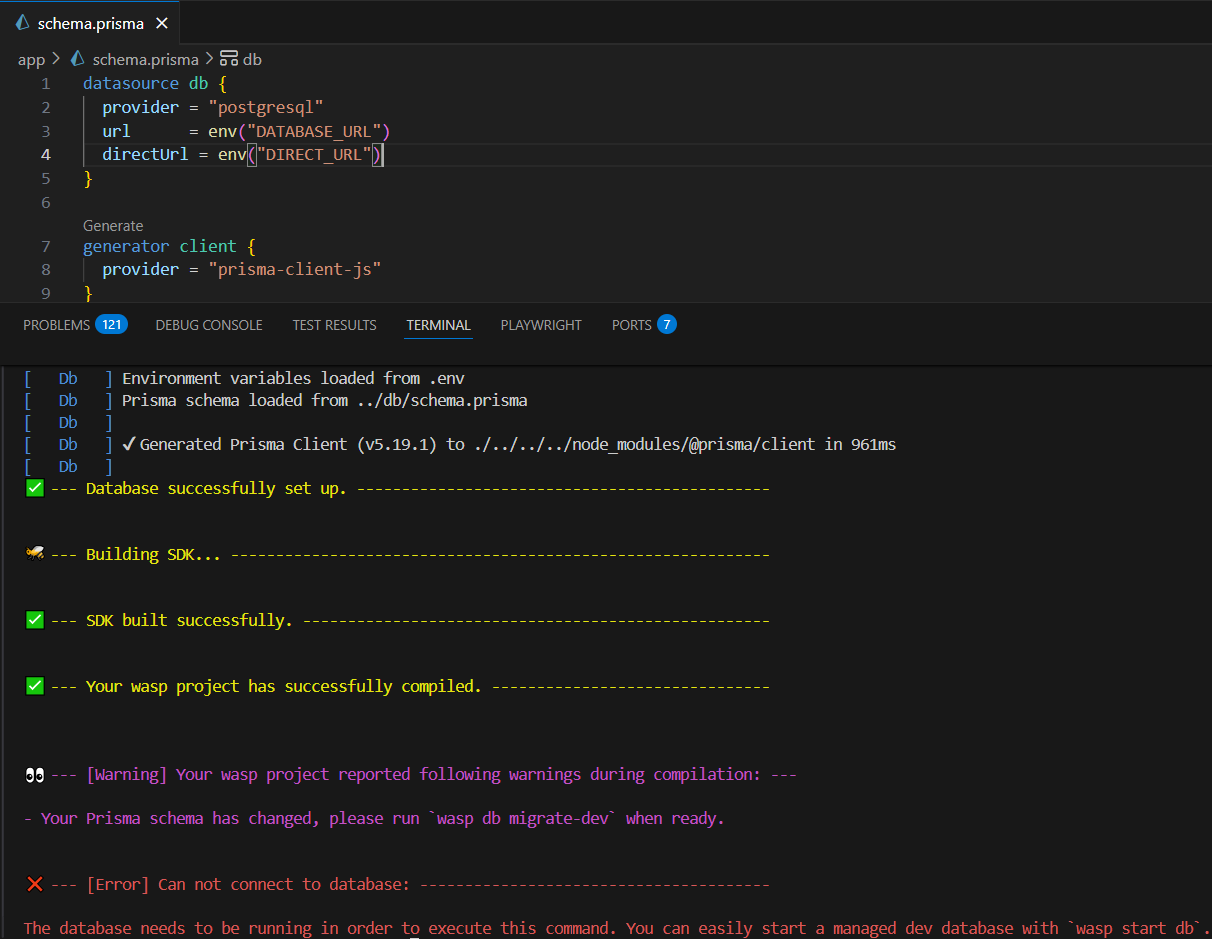Select the TERMINAL panel tab

pyautogui.click(x=438, y=325)
